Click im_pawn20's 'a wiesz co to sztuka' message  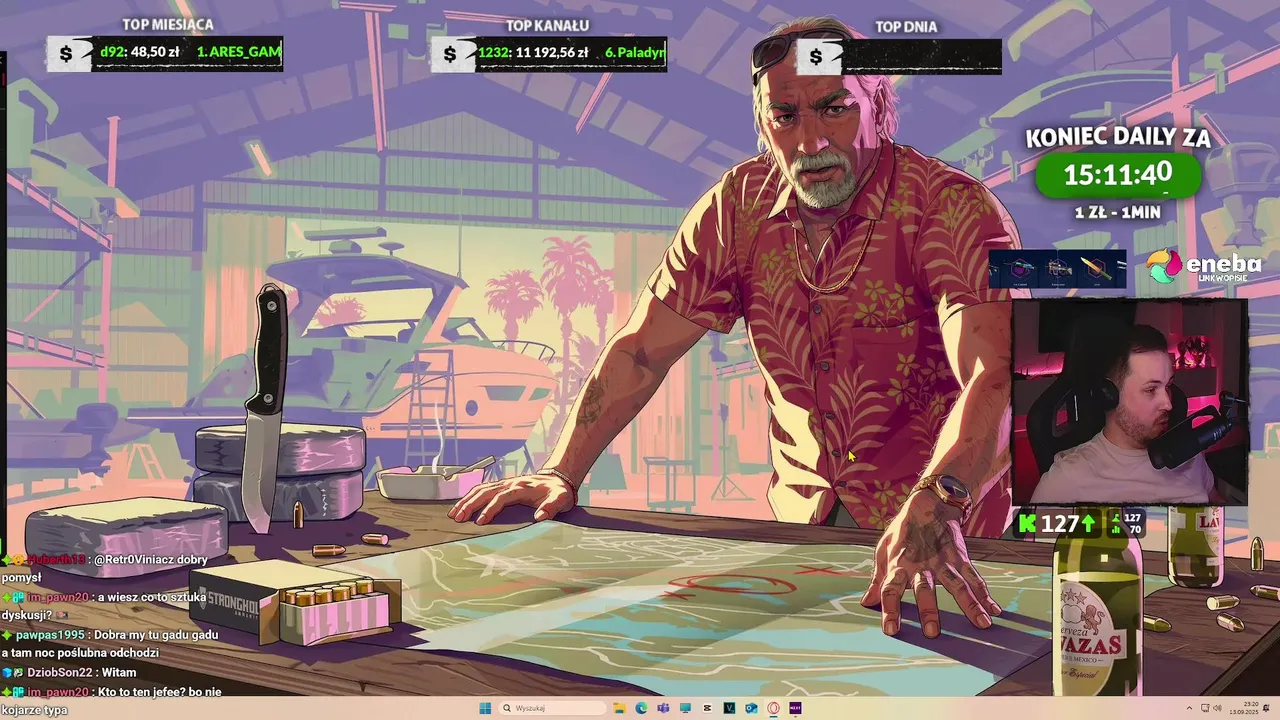(105, 606)
